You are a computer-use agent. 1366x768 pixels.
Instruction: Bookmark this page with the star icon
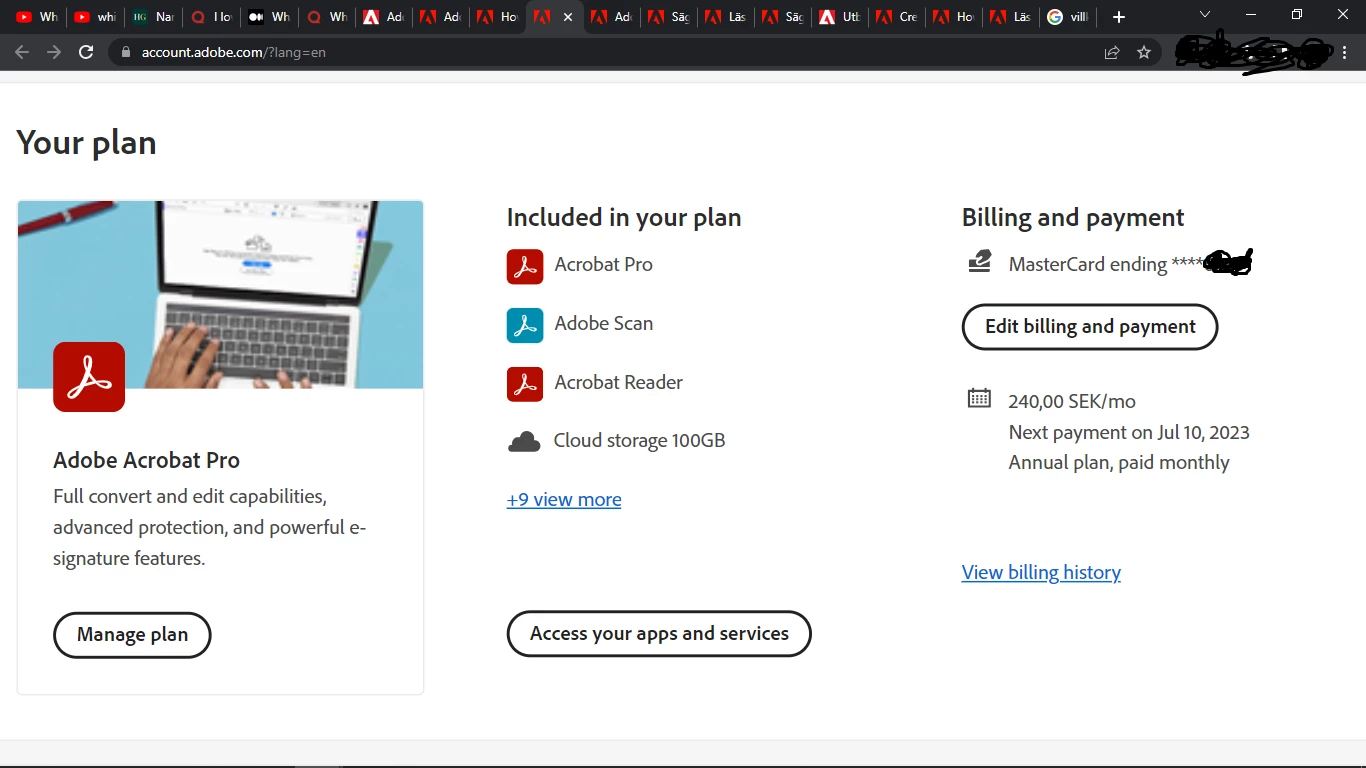(1144, 52)
